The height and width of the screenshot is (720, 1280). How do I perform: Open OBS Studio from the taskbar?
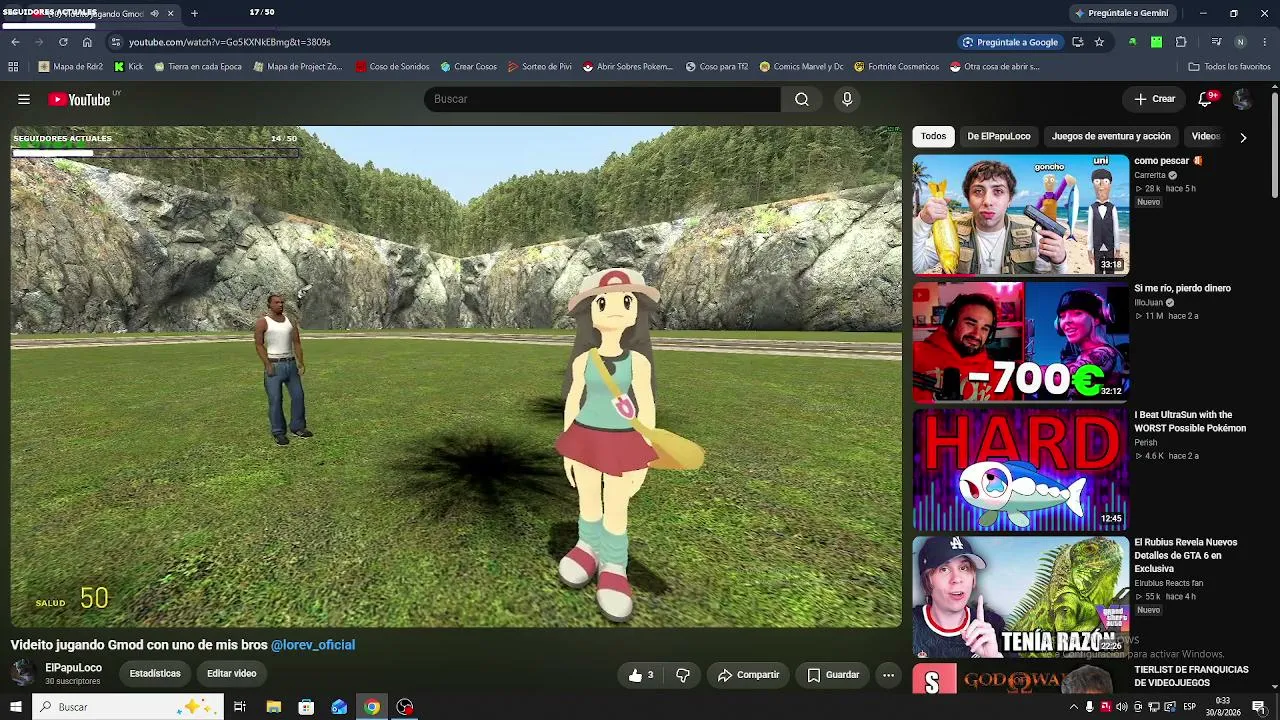pos(405,707)
